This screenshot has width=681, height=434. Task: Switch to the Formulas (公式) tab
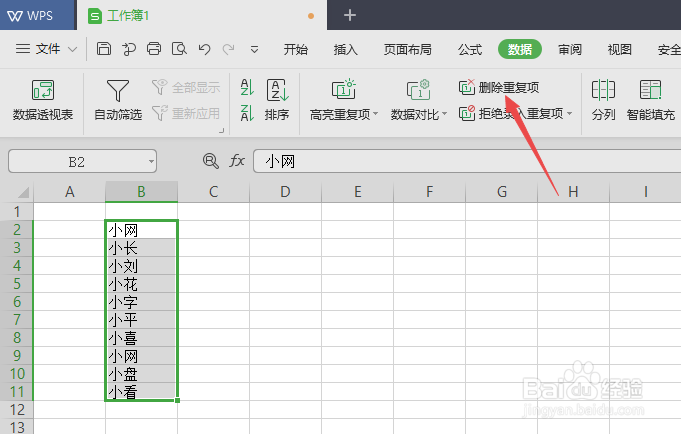click(x=470, y=50)
